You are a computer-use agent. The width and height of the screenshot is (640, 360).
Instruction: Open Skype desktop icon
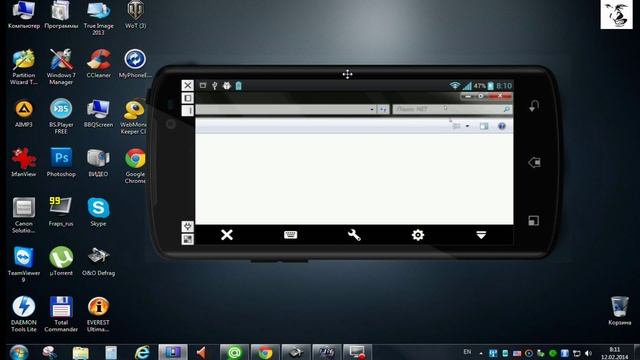[x=98, y=212]
